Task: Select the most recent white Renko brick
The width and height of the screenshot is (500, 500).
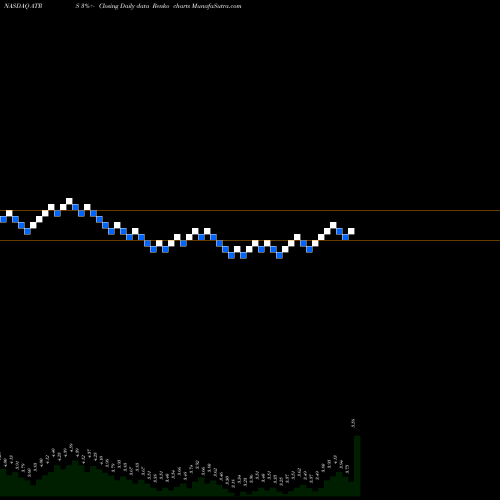Action: 351,231
